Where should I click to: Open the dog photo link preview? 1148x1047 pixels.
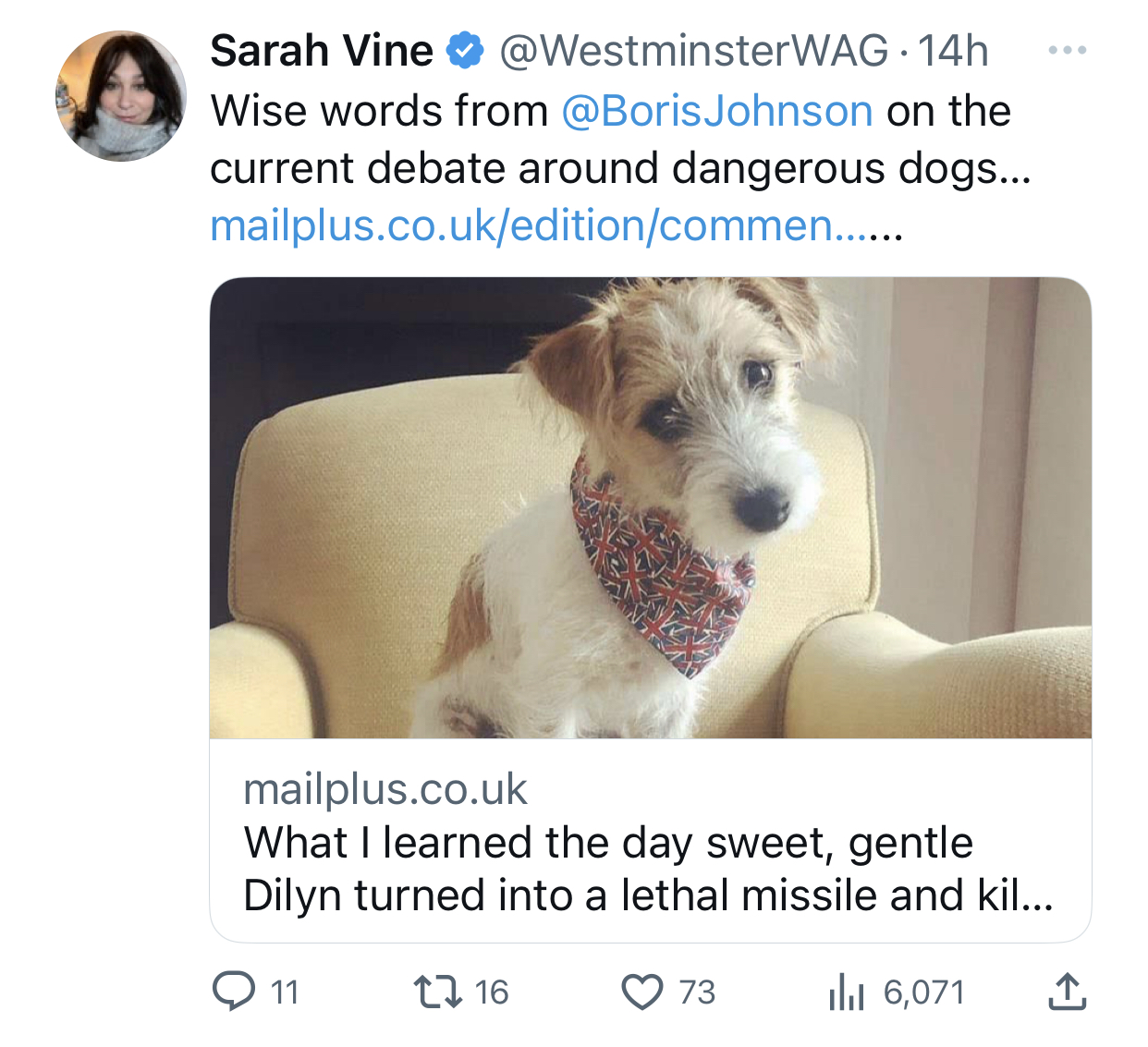[650, 507]
